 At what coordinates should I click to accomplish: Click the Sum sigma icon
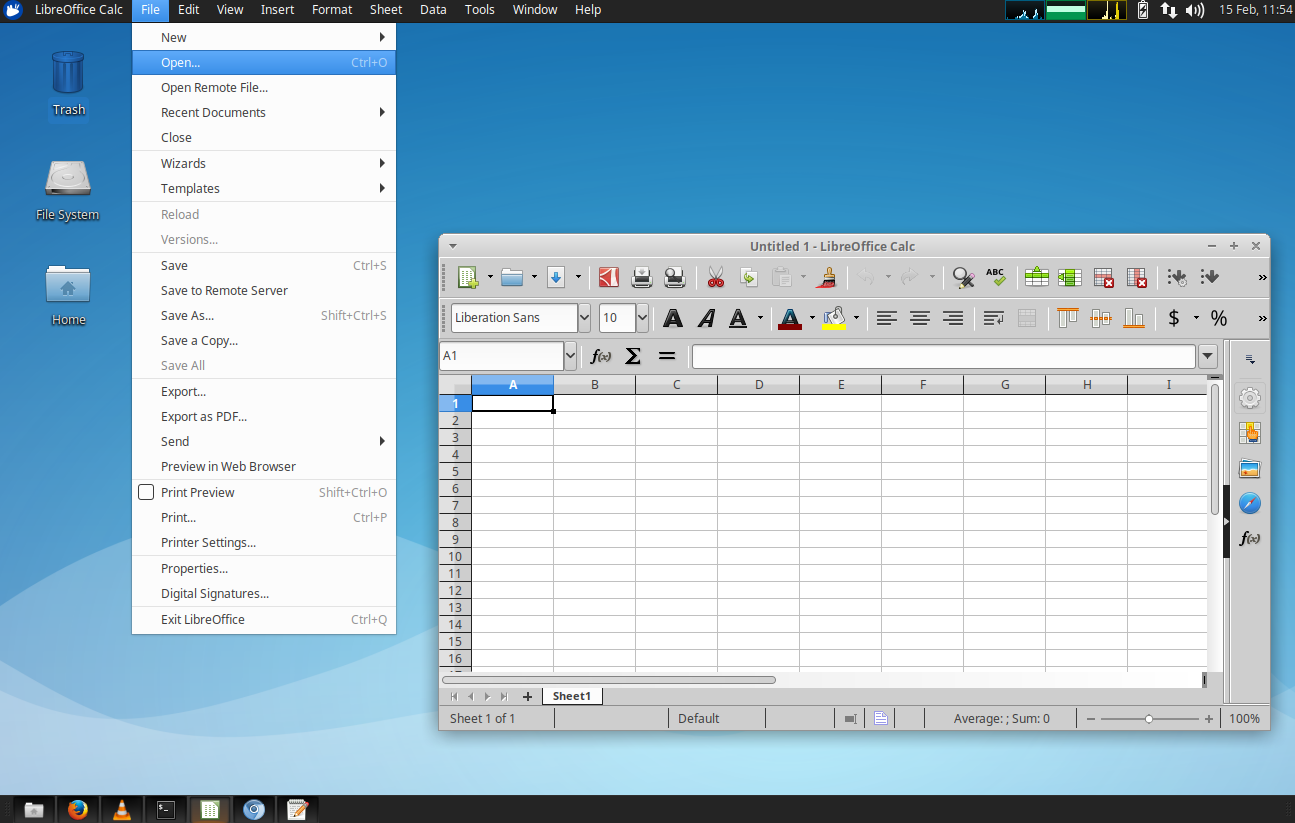pos(633,356)
